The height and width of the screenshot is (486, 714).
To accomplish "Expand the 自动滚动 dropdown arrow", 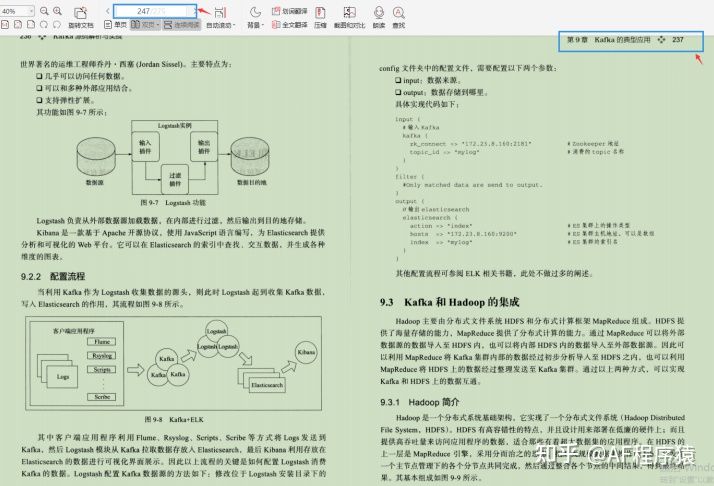I will [234, 26].
